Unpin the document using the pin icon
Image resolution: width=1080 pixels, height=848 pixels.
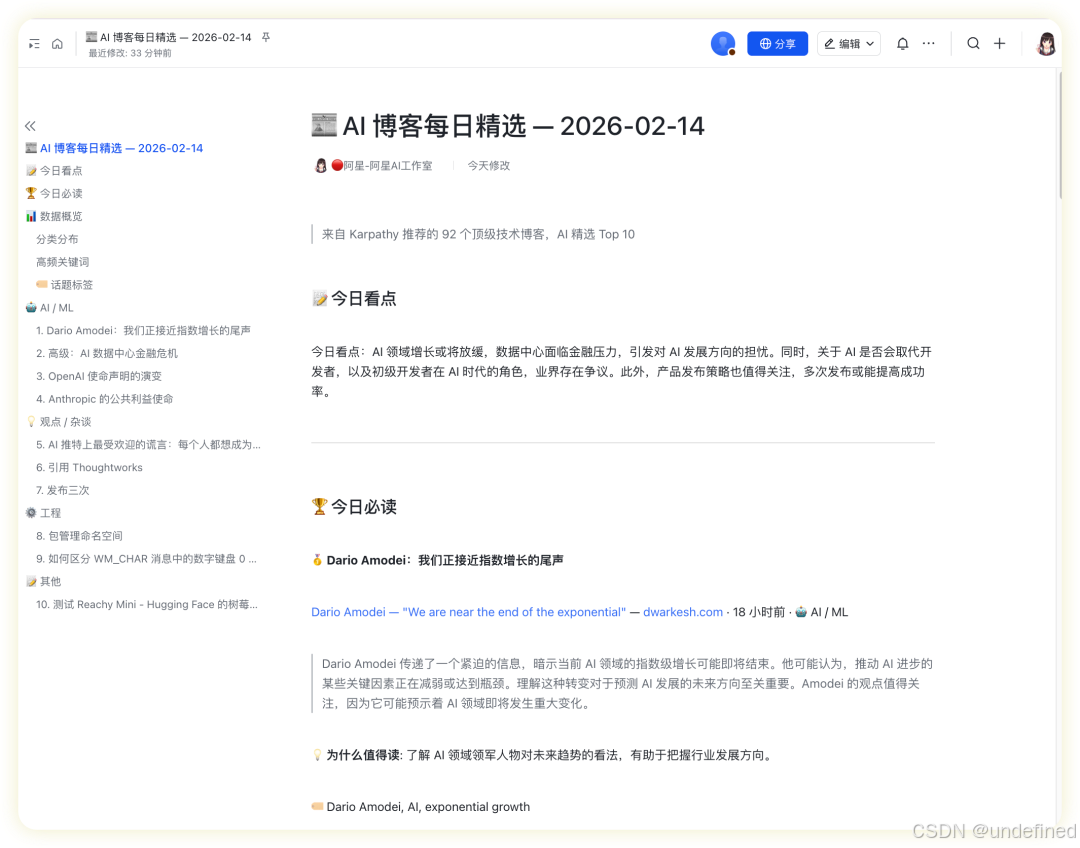pyautogui.click(x=266, y=35)
